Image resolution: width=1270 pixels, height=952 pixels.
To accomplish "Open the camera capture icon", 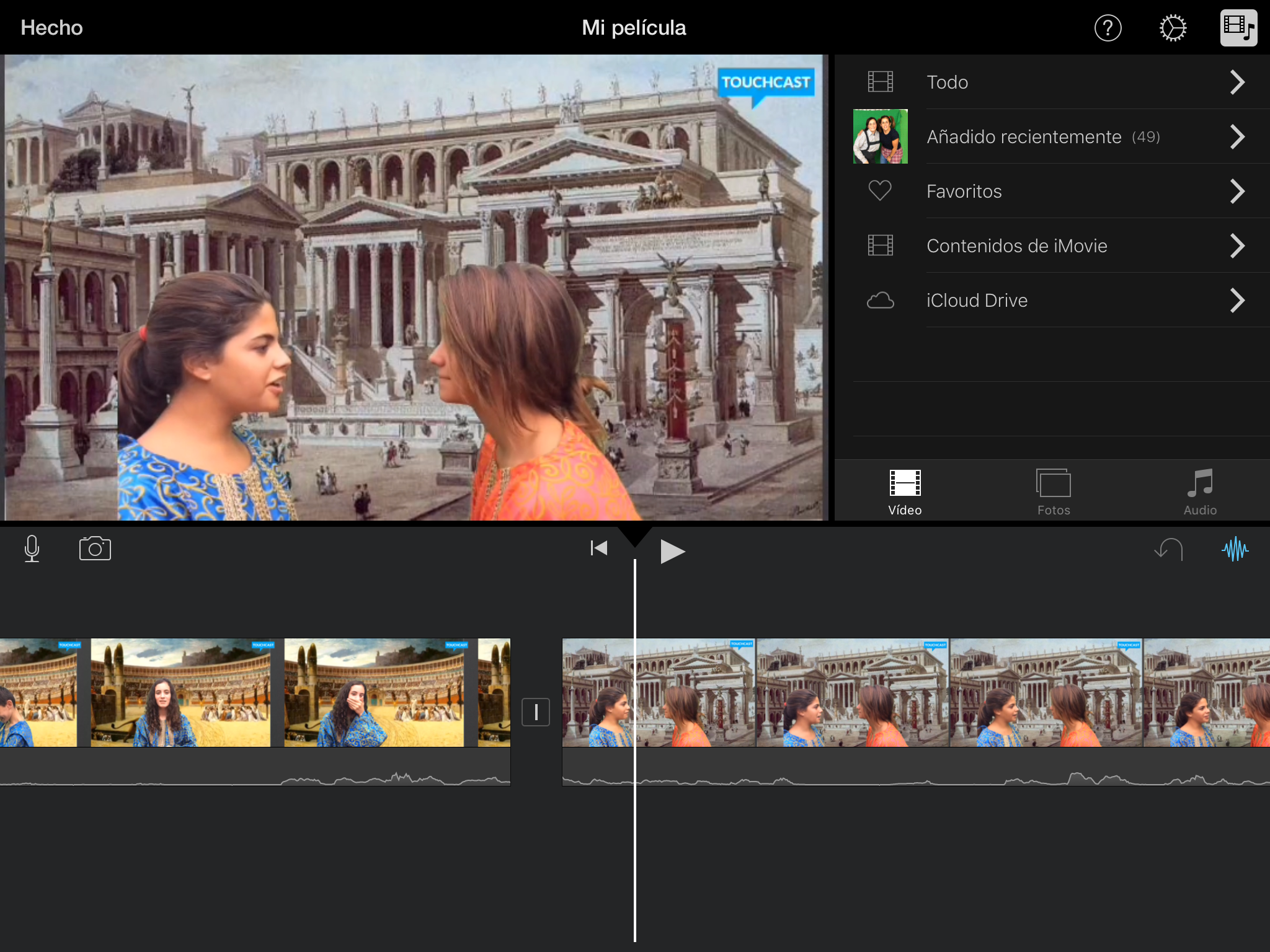I will pos(95,549).
